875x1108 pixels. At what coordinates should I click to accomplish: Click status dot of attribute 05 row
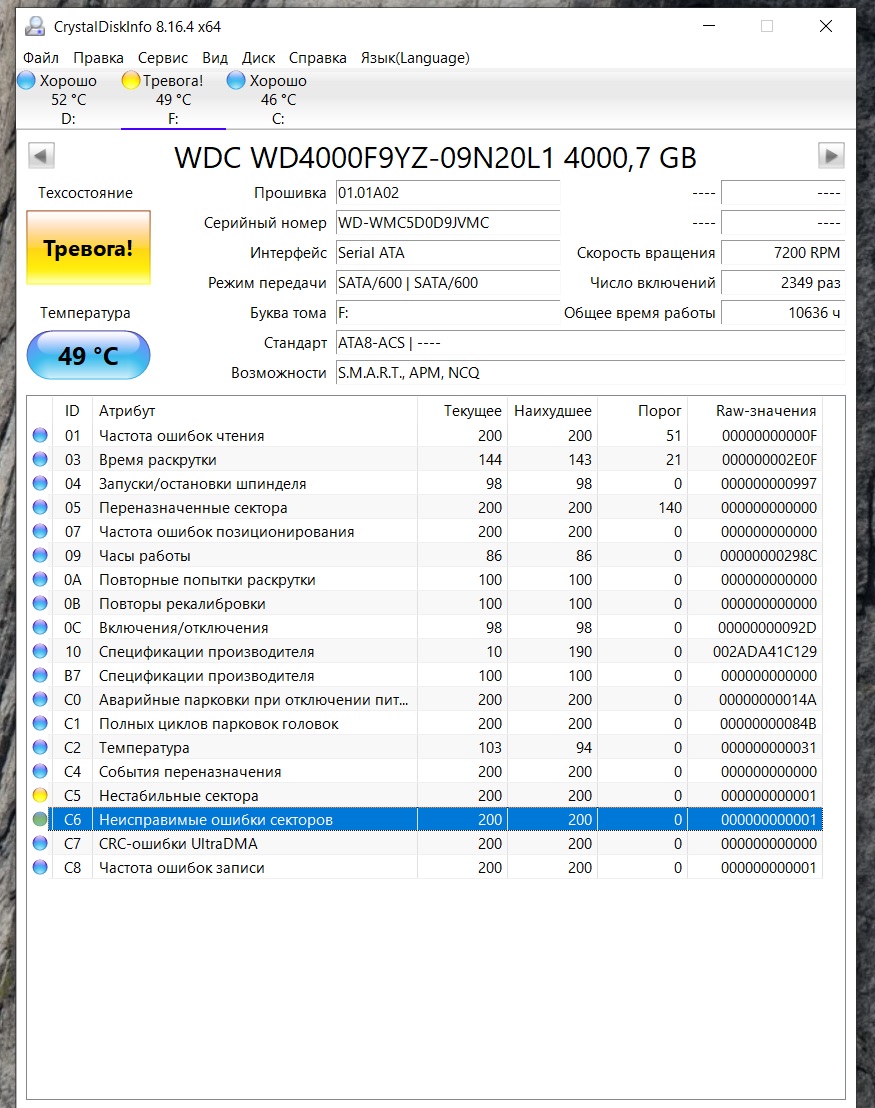pos(40,507)
